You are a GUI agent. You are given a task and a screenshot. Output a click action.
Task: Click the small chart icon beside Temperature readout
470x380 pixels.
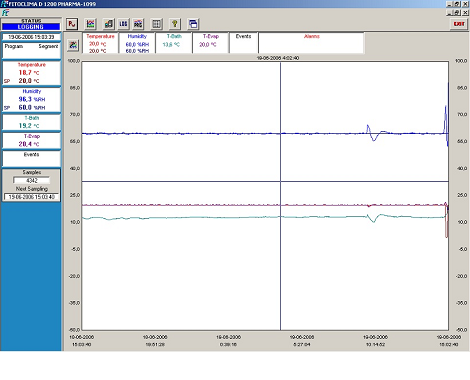73,45
